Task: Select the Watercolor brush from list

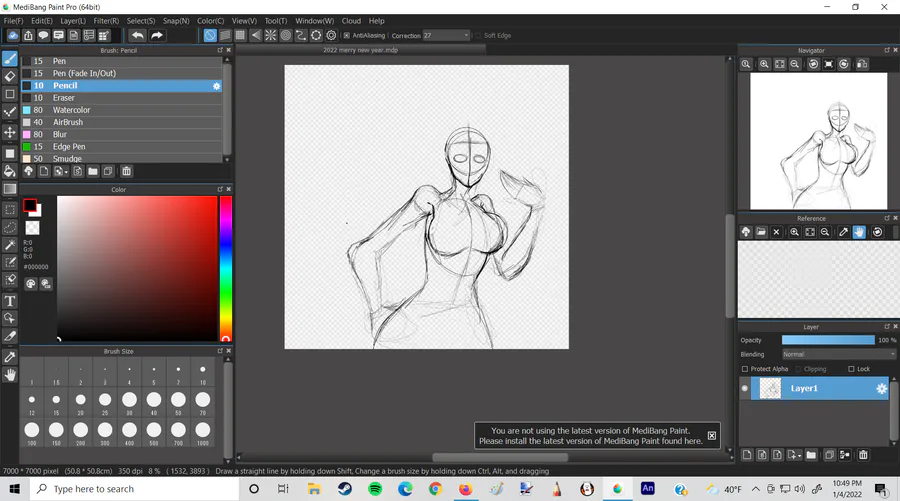Action: (x=71, y=110)
